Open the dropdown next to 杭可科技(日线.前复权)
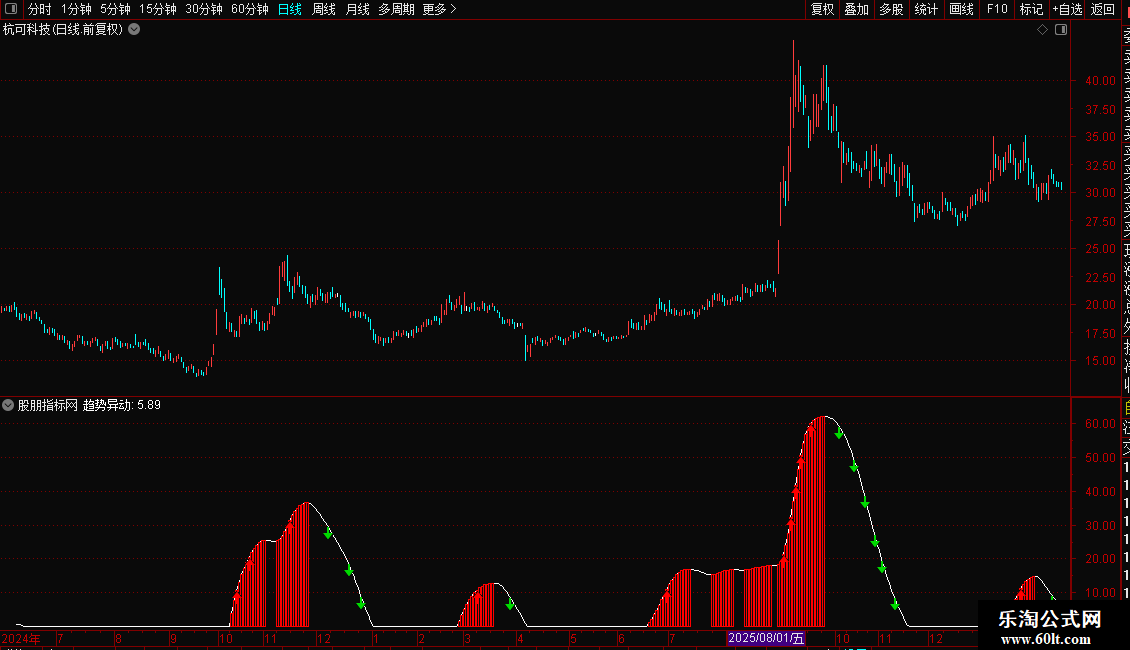Viewport: 1130px width, 650px height. click(134, 30)
